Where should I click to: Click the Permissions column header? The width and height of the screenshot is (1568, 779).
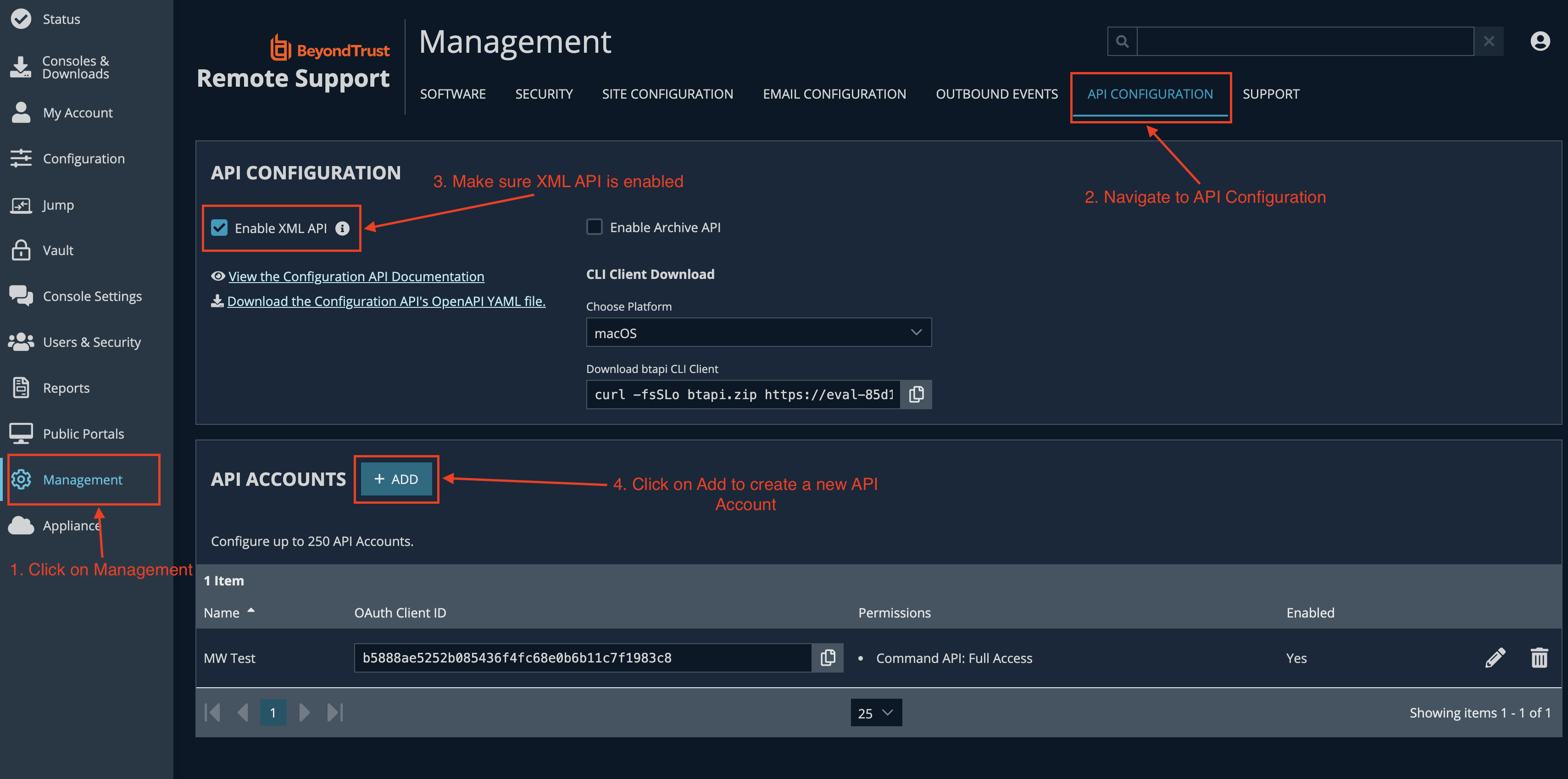894,612
